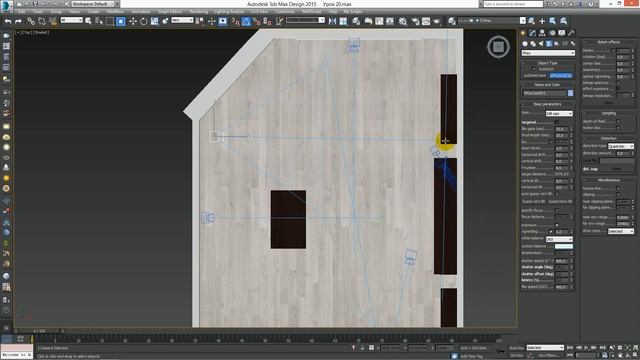
Task: Toggle Window/Crossing selection mode
Action: tap(121, 21)
